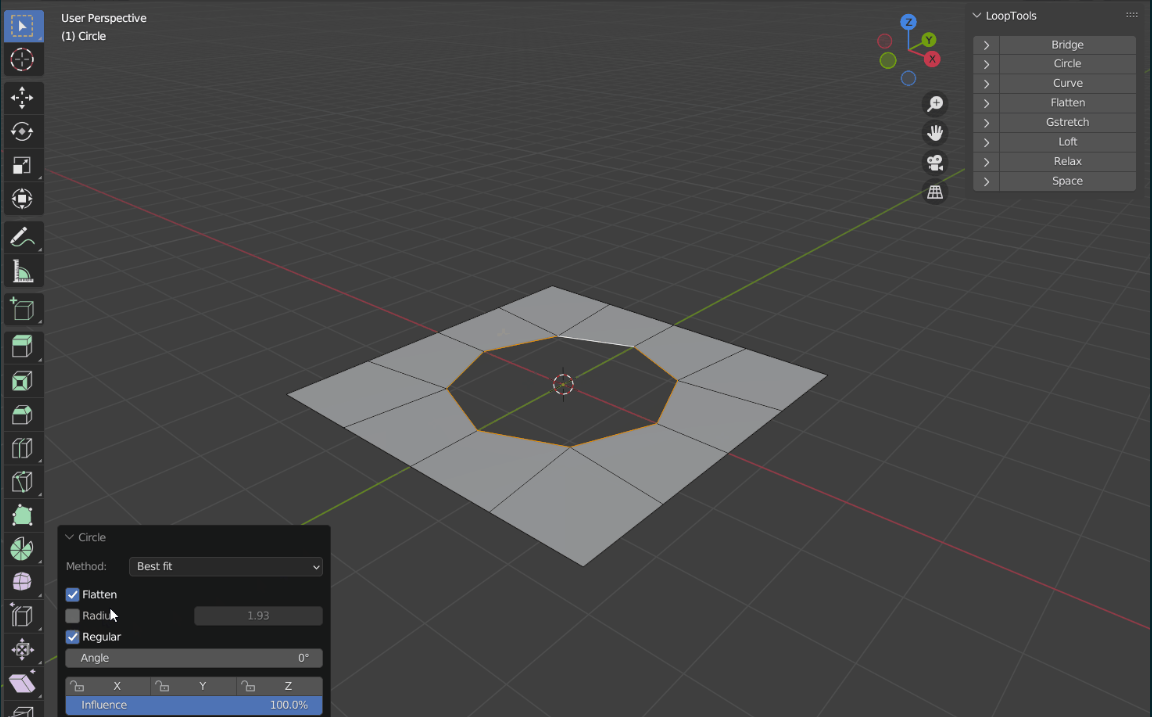1152x717 pixels.
Task: Click the Angle 0° slider
Action: [194, 658]
